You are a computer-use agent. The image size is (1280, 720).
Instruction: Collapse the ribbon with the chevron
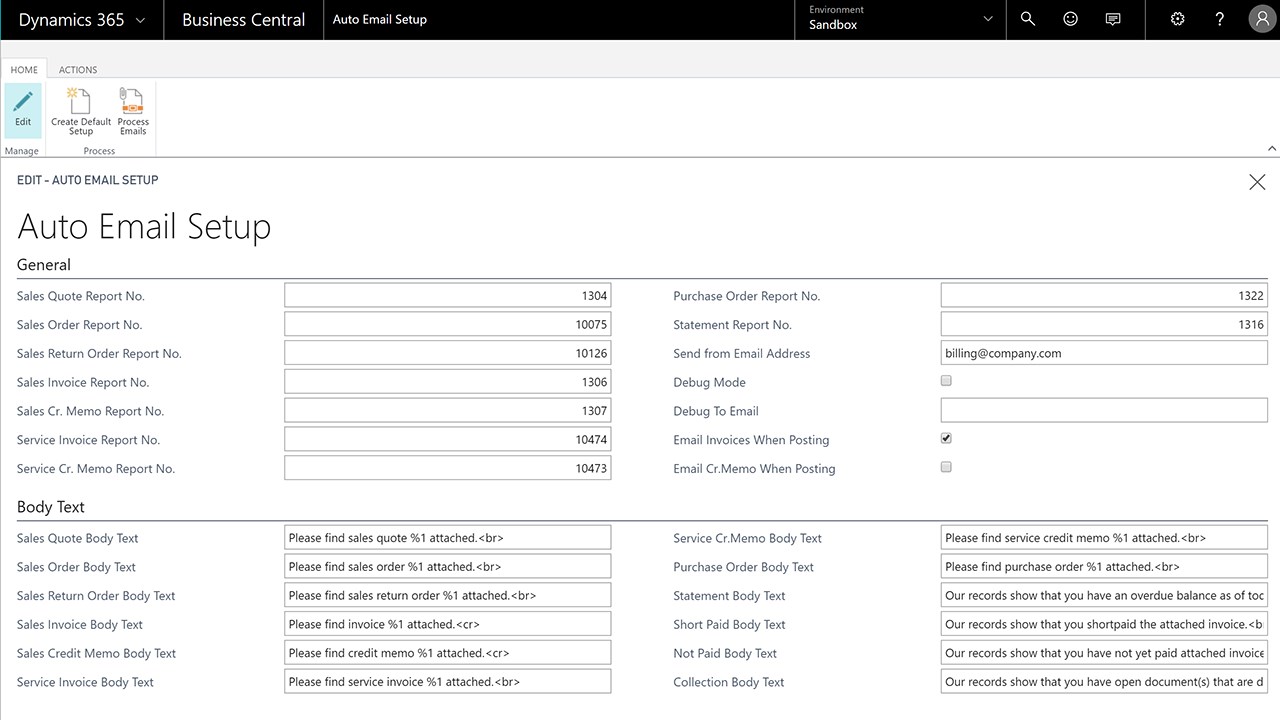(x=1272, y=149)
